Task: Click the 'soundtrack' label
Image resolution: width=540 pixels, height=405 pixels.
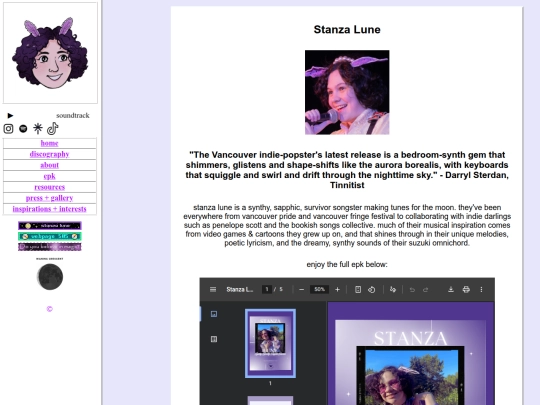Action: point(73,115)
